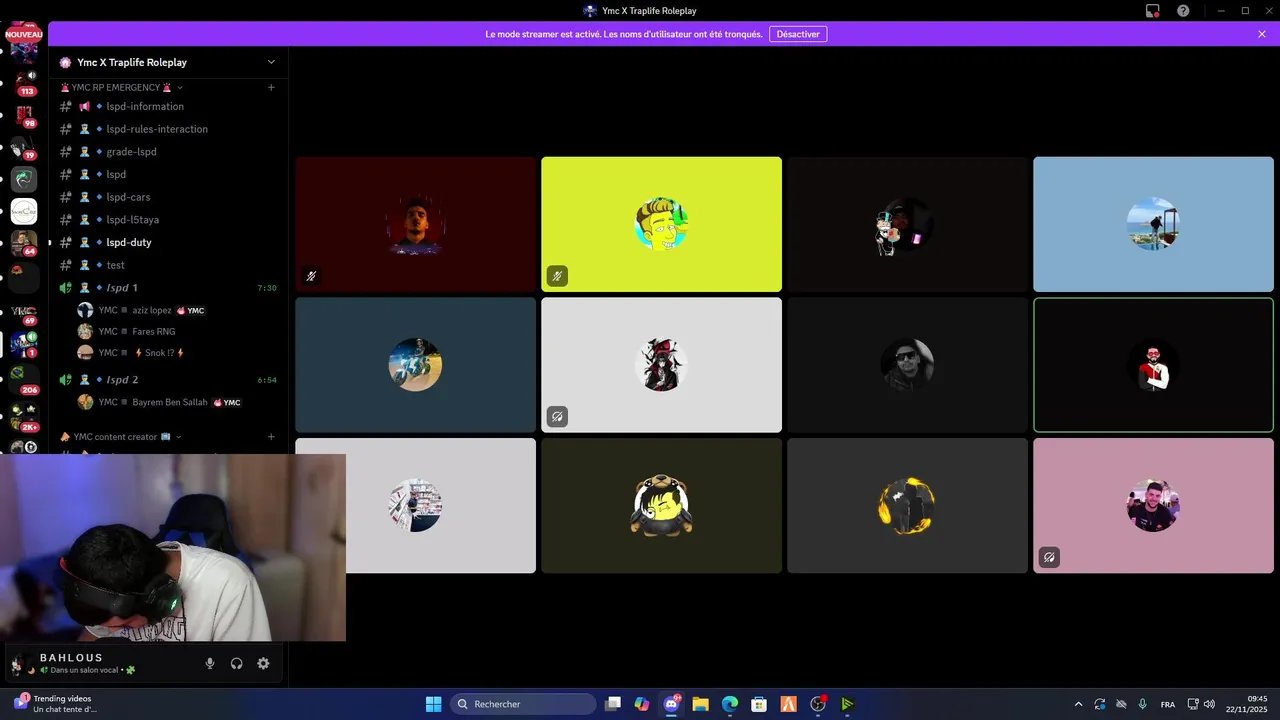This screenshot has height=720, width=1280.
Task: Collapse the YMC content creator category
Action: click(122, 437)
